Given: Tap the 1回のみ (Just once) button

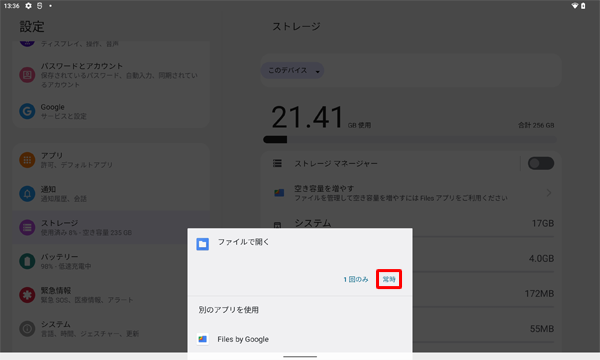Looking at the screenshot, I should [x=356, y=279].
